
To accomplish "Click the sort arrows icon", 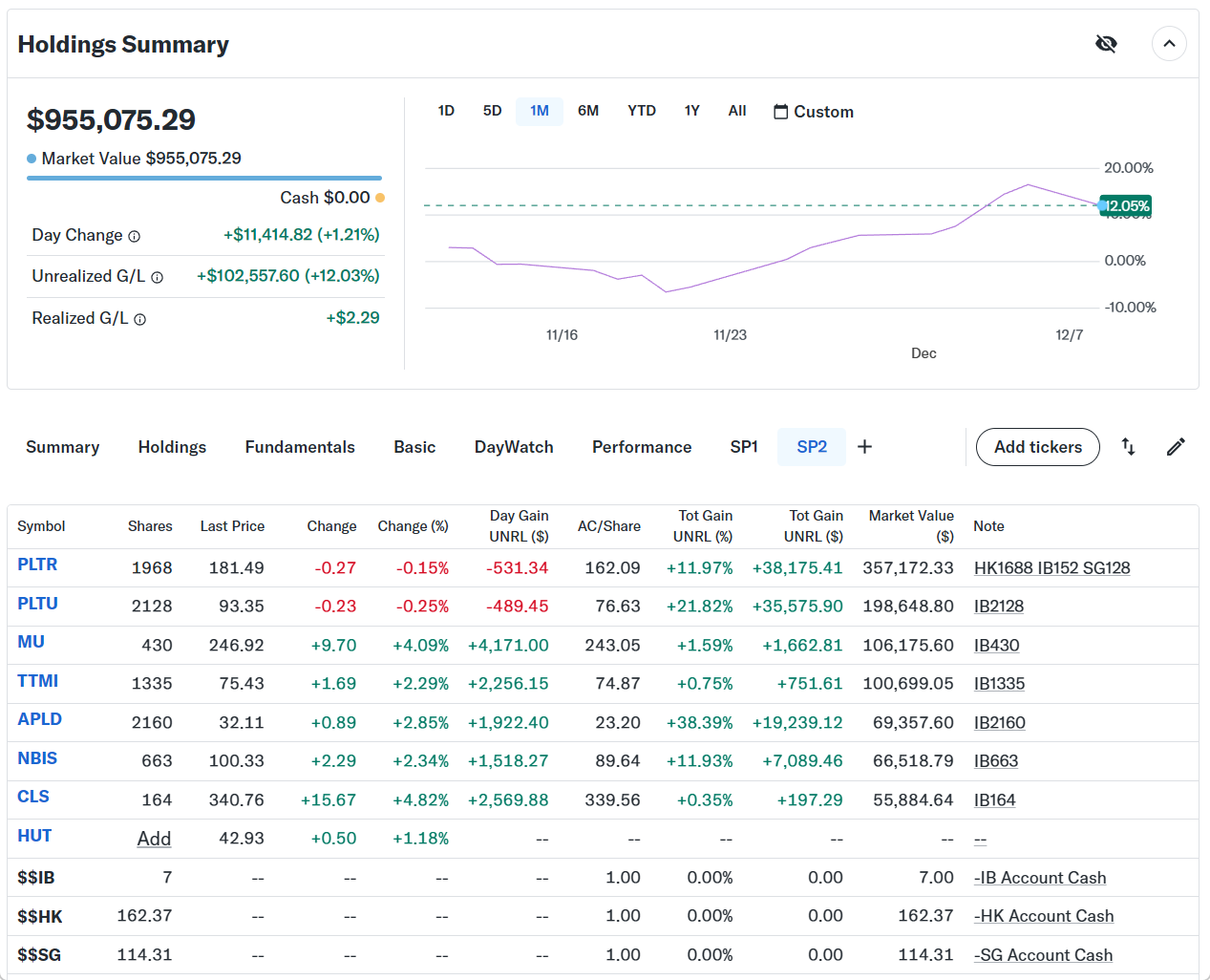I will (x=1128, y=447).
